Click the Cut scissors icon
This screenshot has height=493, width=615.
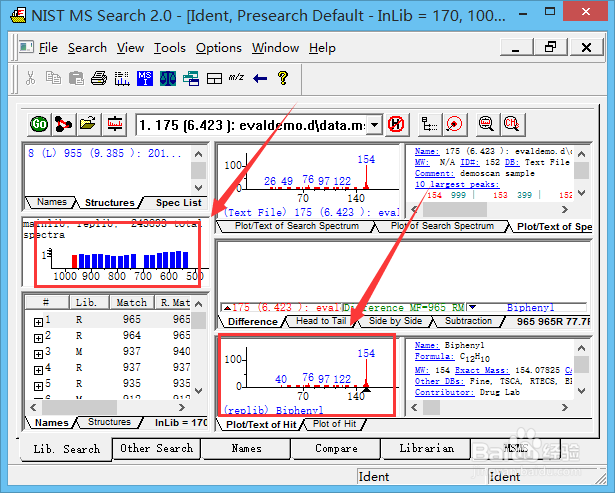coord(30,78)
